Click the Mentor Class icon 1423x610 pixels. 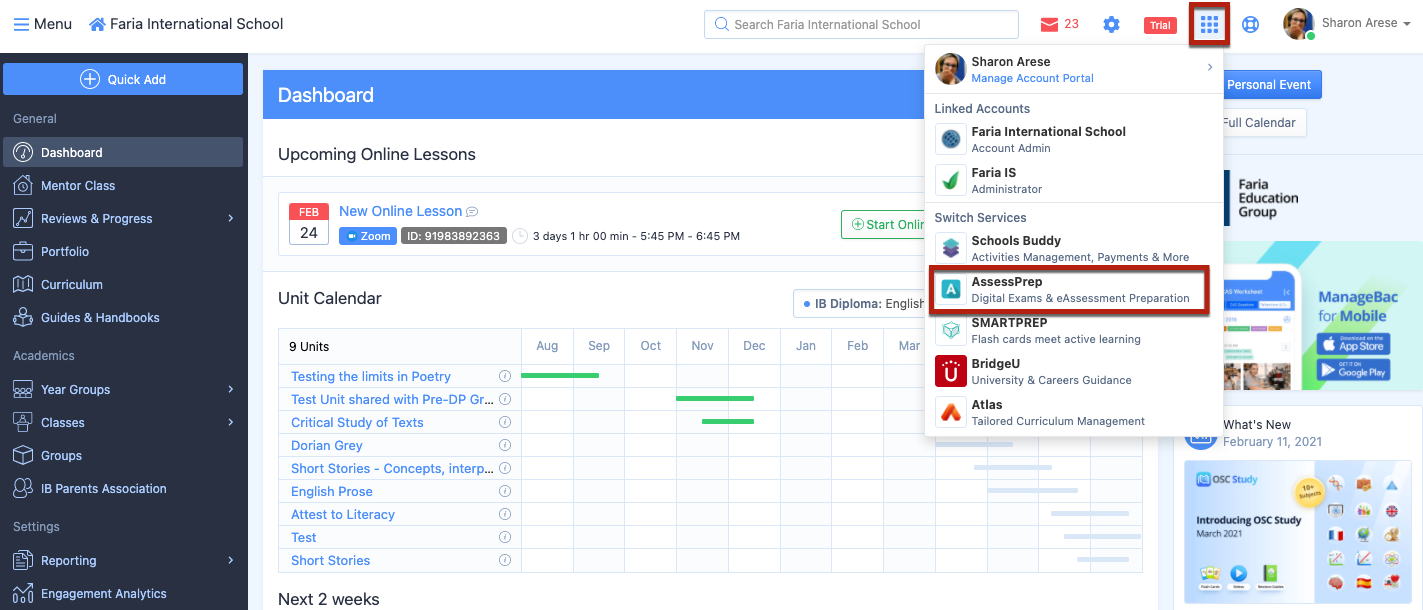point(23,185)
